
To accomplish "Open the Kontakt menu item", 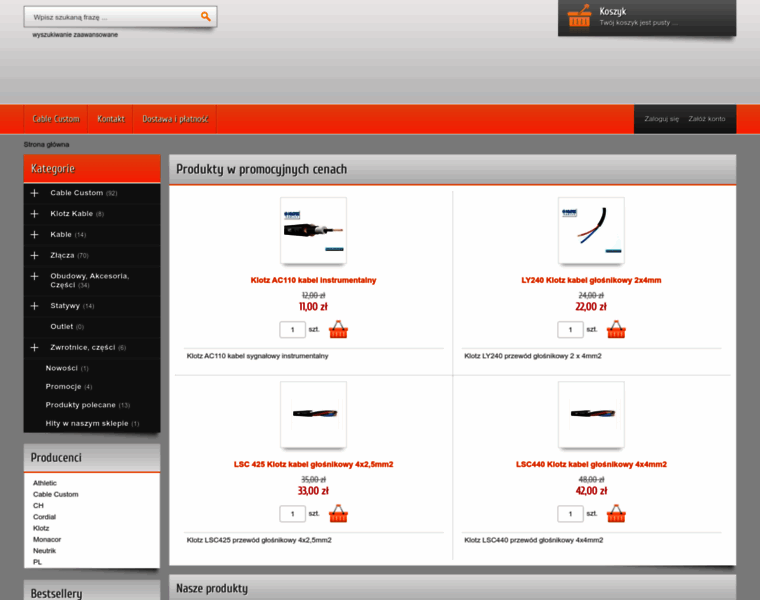I will coord(111,119).
